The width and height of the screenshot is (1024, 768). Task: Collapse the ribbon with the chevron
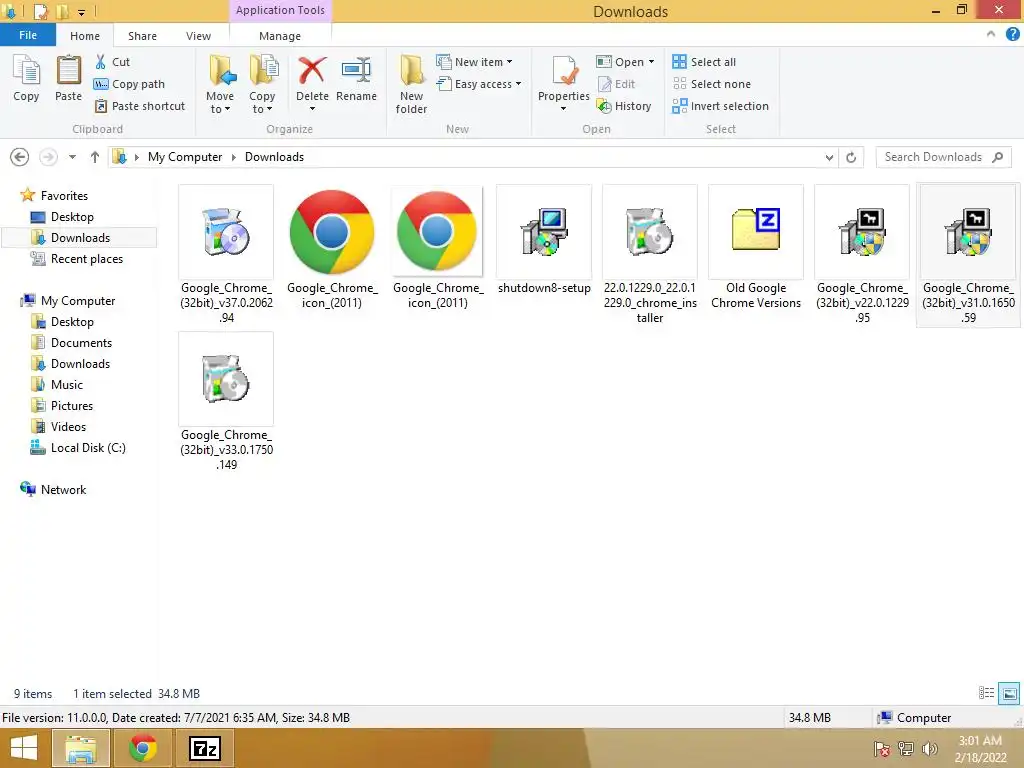[991, 35]
